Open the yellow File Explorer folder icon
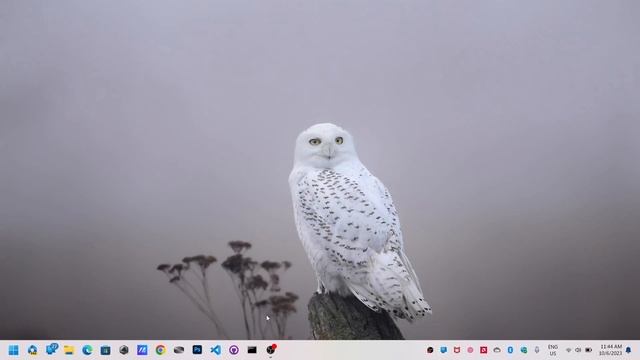 (x=69, y=350)
